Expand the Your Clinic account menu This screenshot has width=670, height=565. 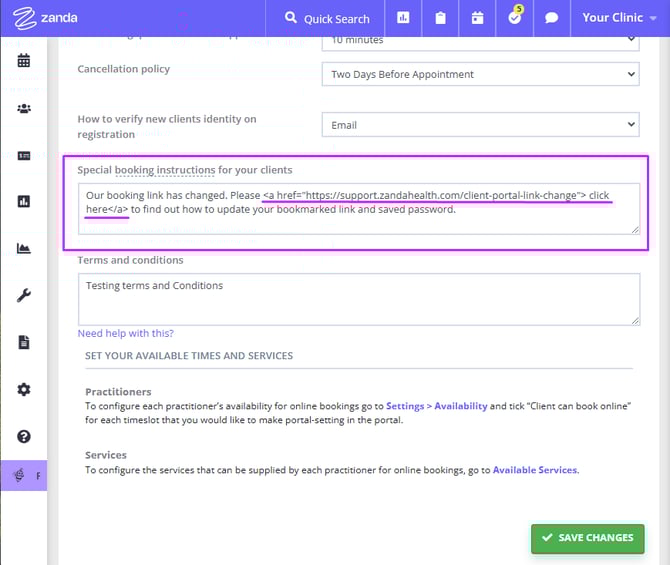coord(619,18)
